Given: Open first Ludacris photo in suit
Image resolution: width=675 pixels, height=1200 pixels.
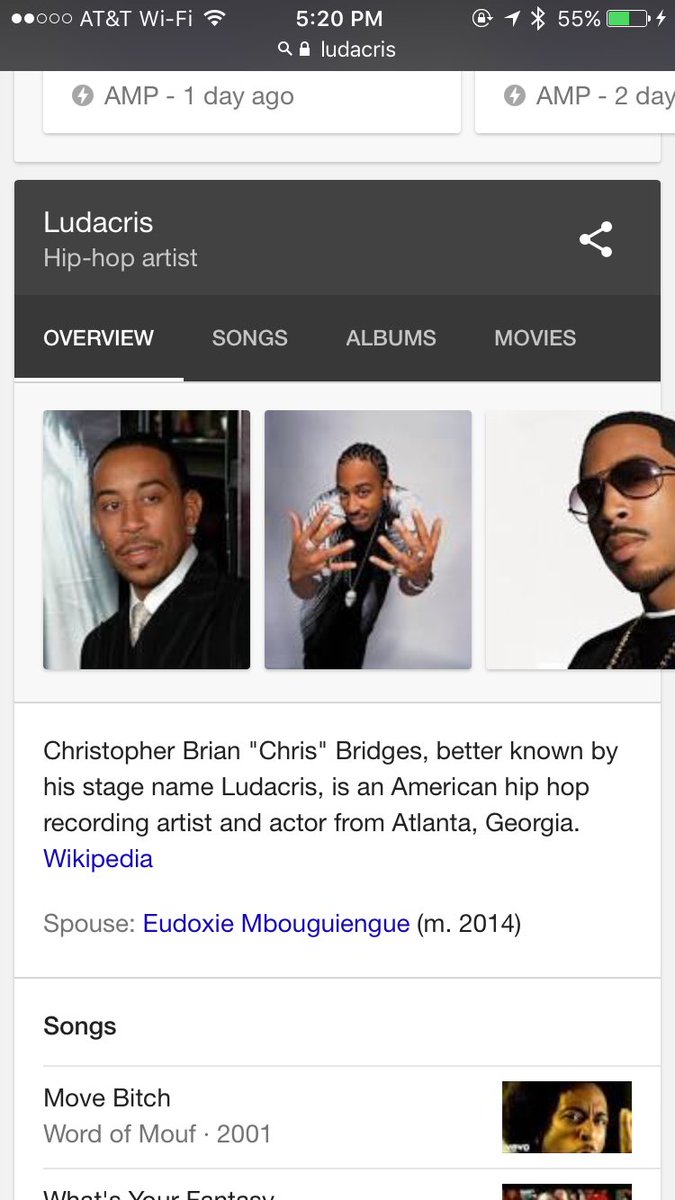Looking at the screenshot, I should [147, 540].
